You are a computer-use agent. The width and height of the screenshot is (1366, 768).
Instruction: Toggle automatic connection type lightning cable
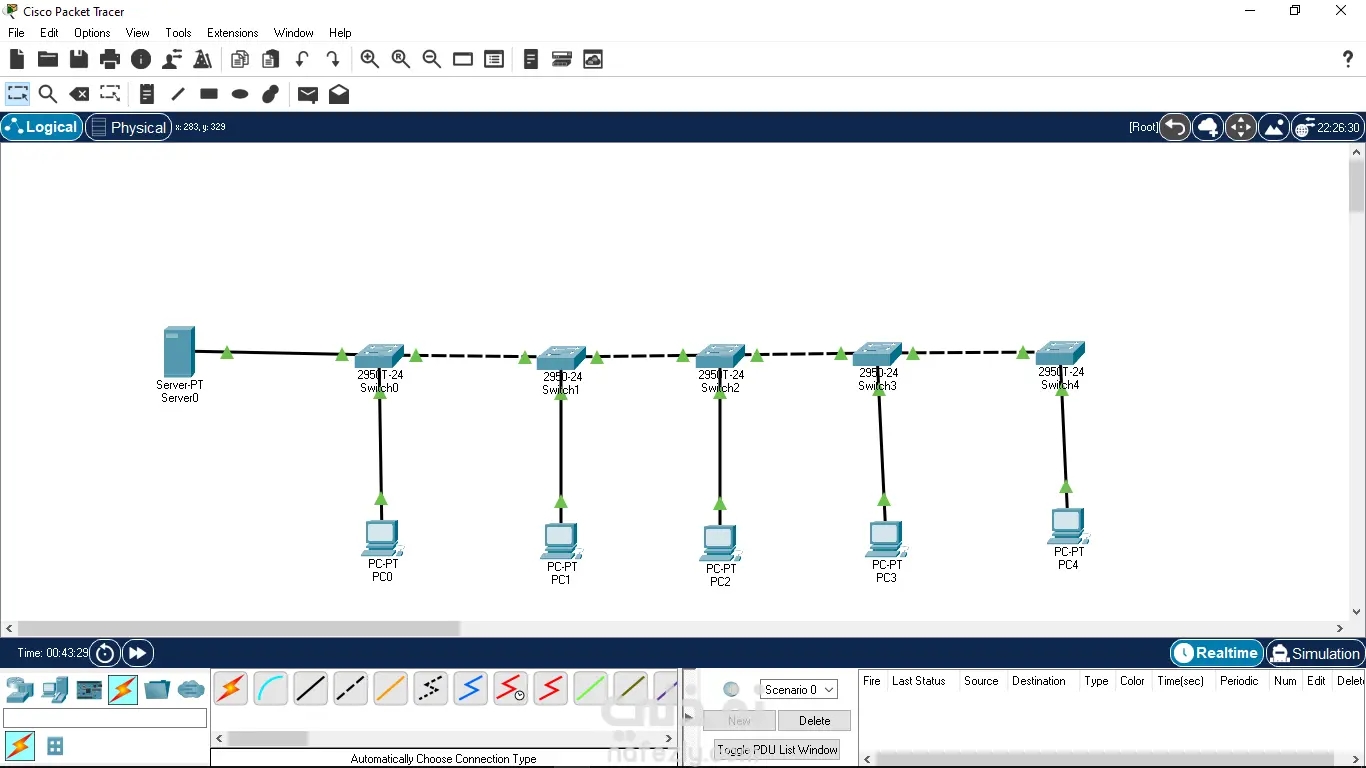(x=231, y=688)
